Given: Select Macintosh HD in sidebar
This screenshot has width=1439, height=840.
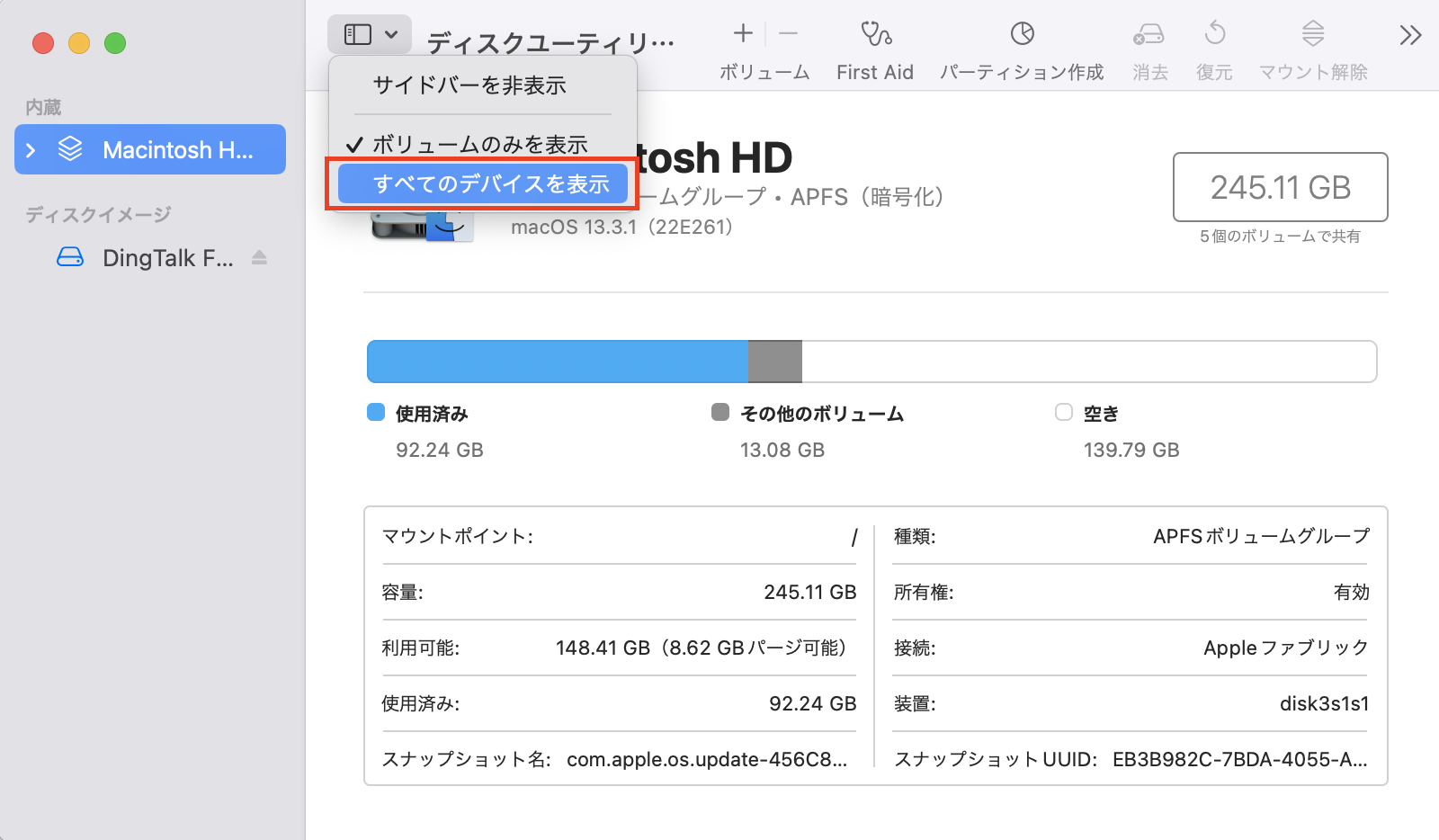Looking at the screenshot, I should coord(177,150).
